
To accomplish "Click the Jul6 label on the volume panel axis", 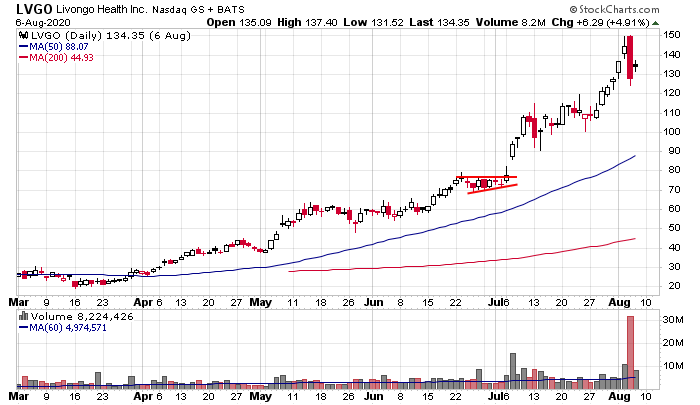I will tap(499, 396).
